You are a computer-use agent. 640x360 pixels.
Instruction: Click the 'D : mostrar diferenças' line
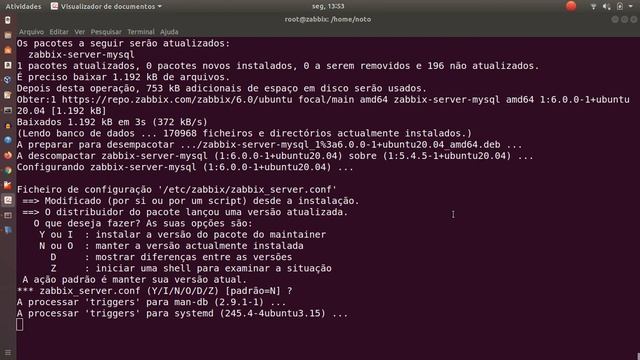171,257
